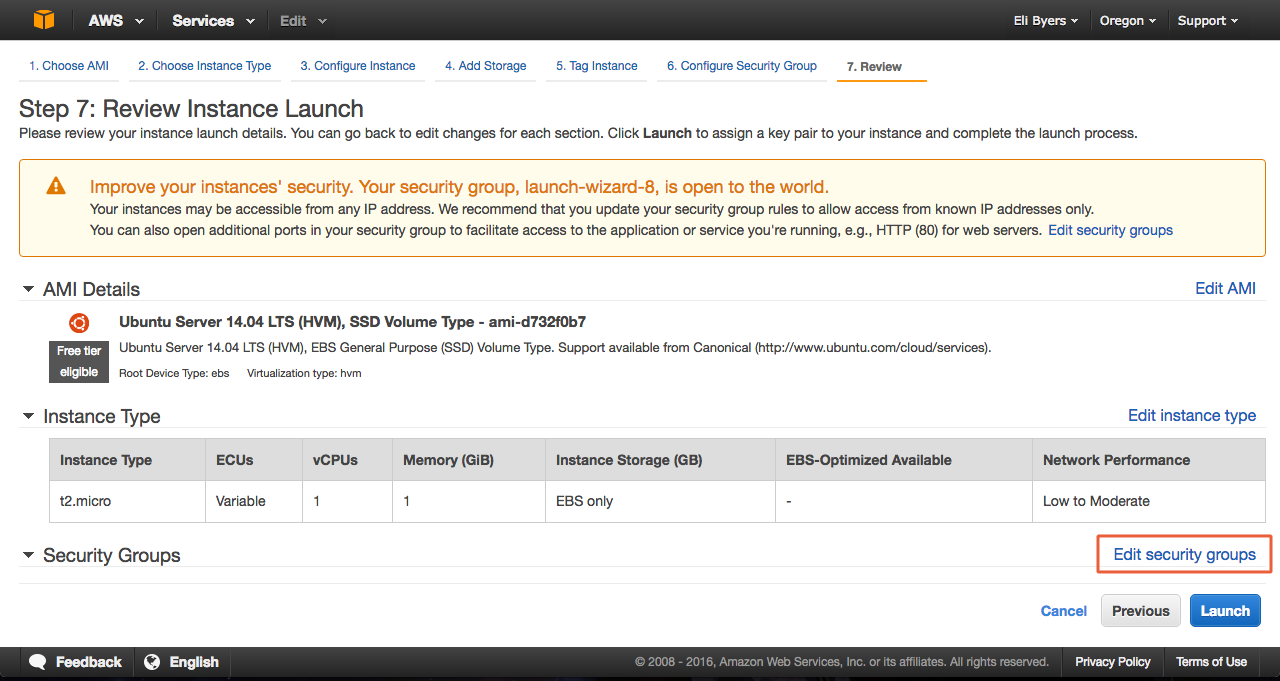Click the Feedback button in footer
Viewport: 1280px width, 681px height.
[76, 662]
